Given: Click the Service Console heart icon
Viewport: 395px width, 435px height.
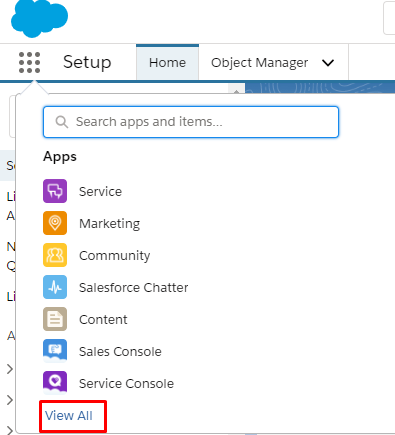Looking at the screenshot, I should (x=55, y=383).
